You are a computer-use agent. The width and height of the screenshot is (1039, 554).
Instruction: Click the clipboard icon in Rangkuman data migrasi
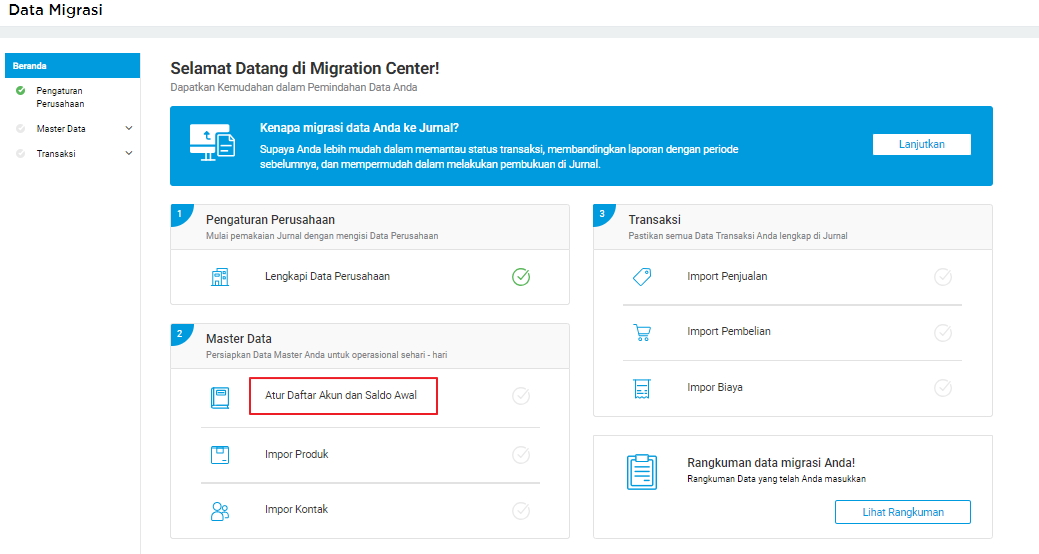click(x=641, y=472)
